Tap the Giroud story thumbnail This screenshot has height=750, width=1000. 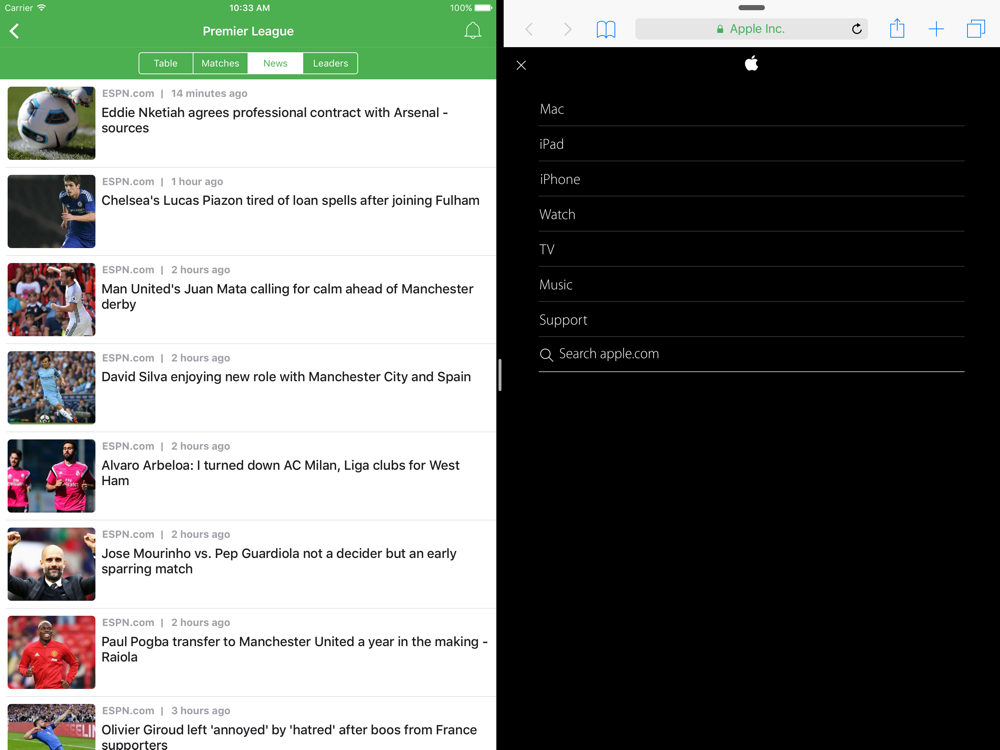tap(52, 727)
